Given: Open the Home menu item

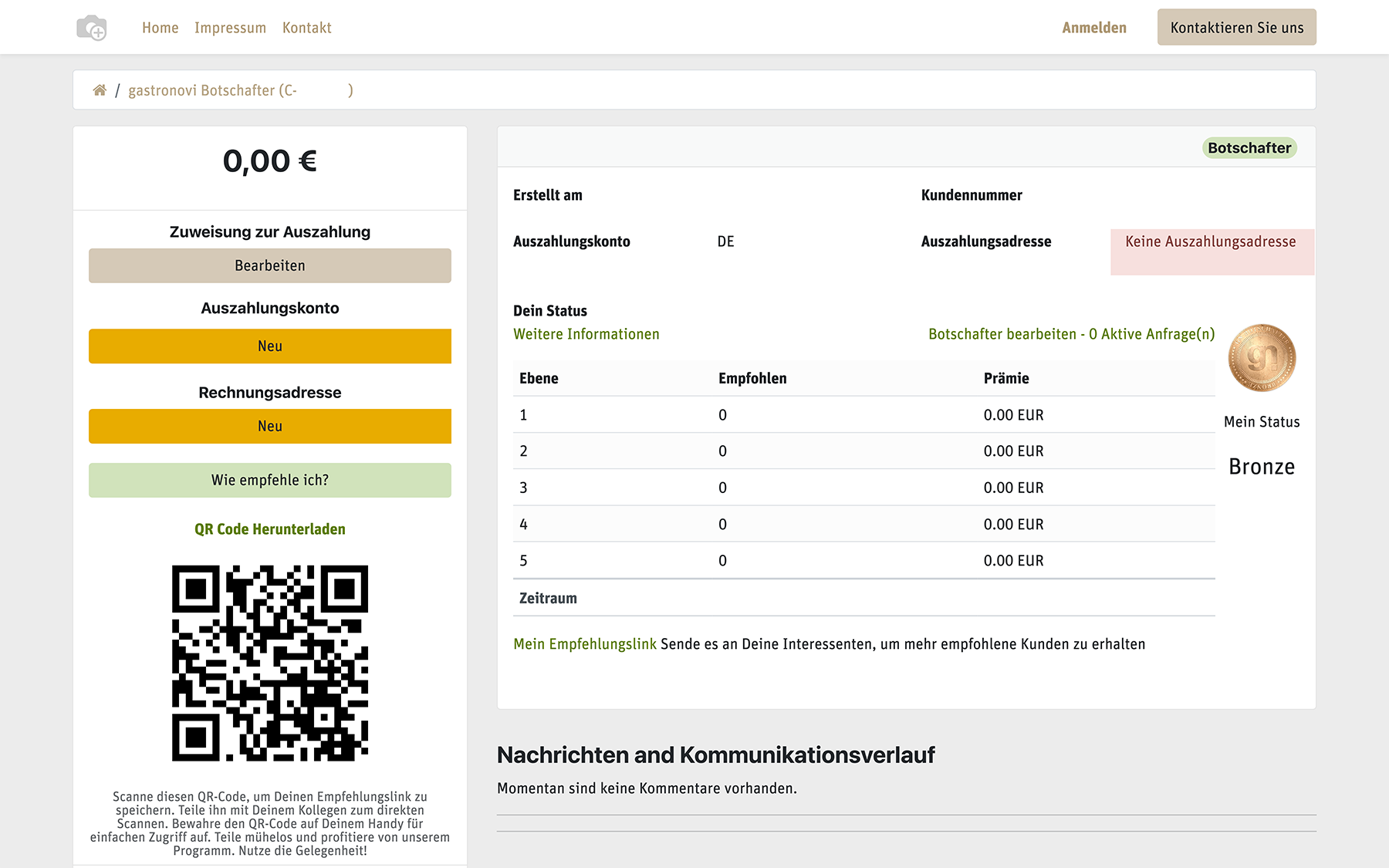Looking at the screenshot, I should (160, 28).
